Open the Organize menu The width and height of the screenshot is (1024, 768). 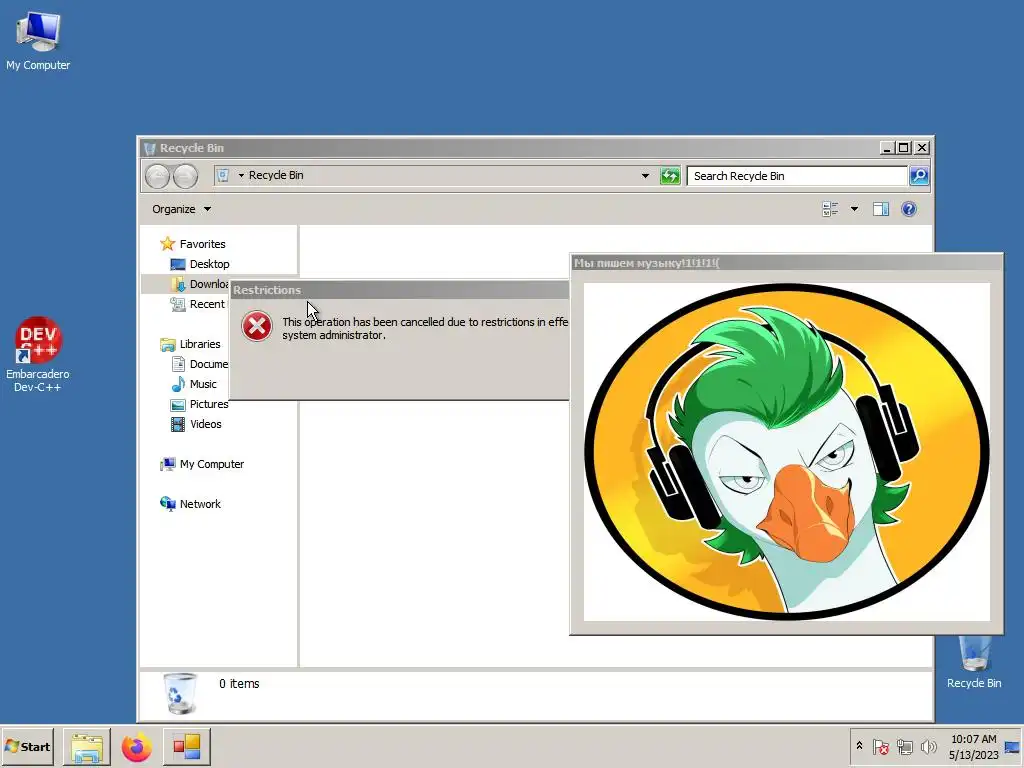tap(181, 209)
